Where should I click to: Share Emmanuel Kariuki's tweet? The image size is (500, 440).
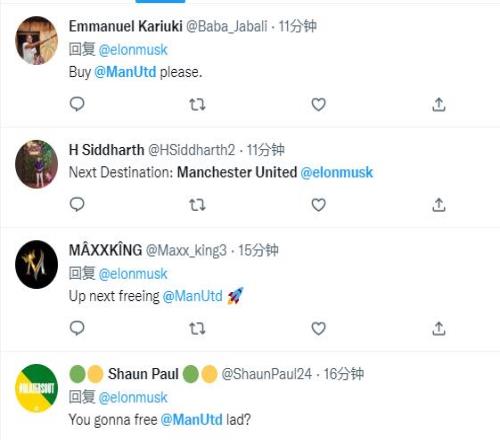tap(439, 104)
